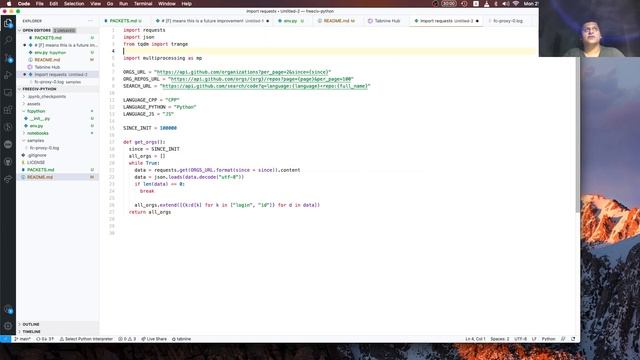Open the Explorer view in activity bar
The width and height of the screenshot is (640, 360).
(8, 23)
